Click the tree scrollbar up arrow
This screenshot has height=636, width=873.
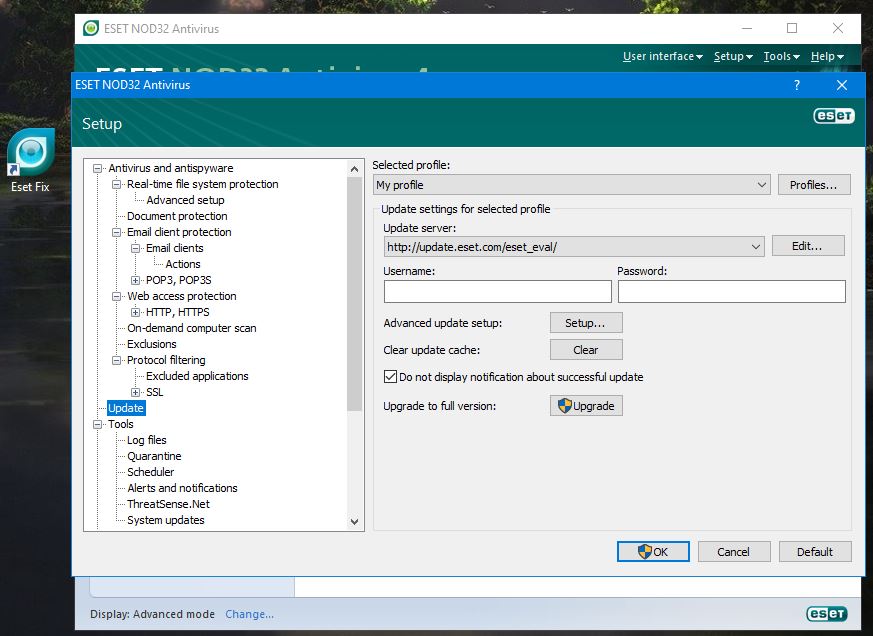[355, 168]
